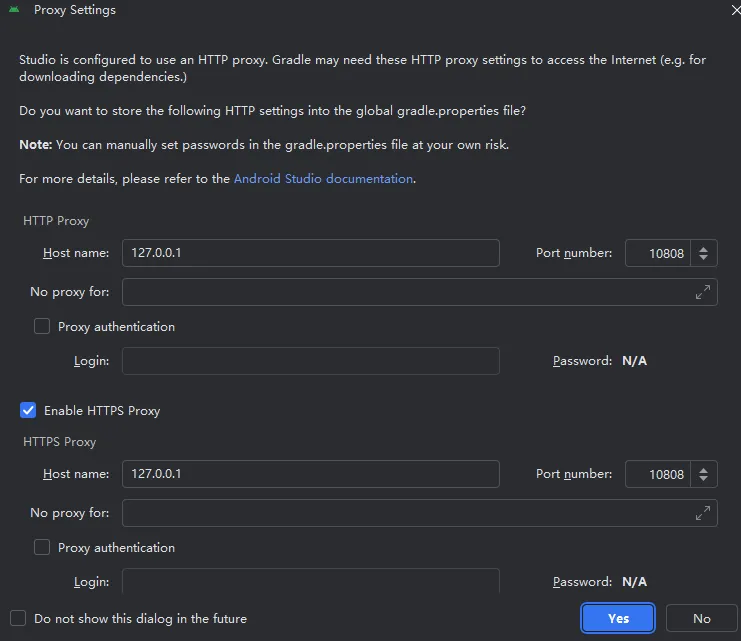
Task: Expand the HTTPS 'No proxy for' field icon
Action: tap(703, 513)
